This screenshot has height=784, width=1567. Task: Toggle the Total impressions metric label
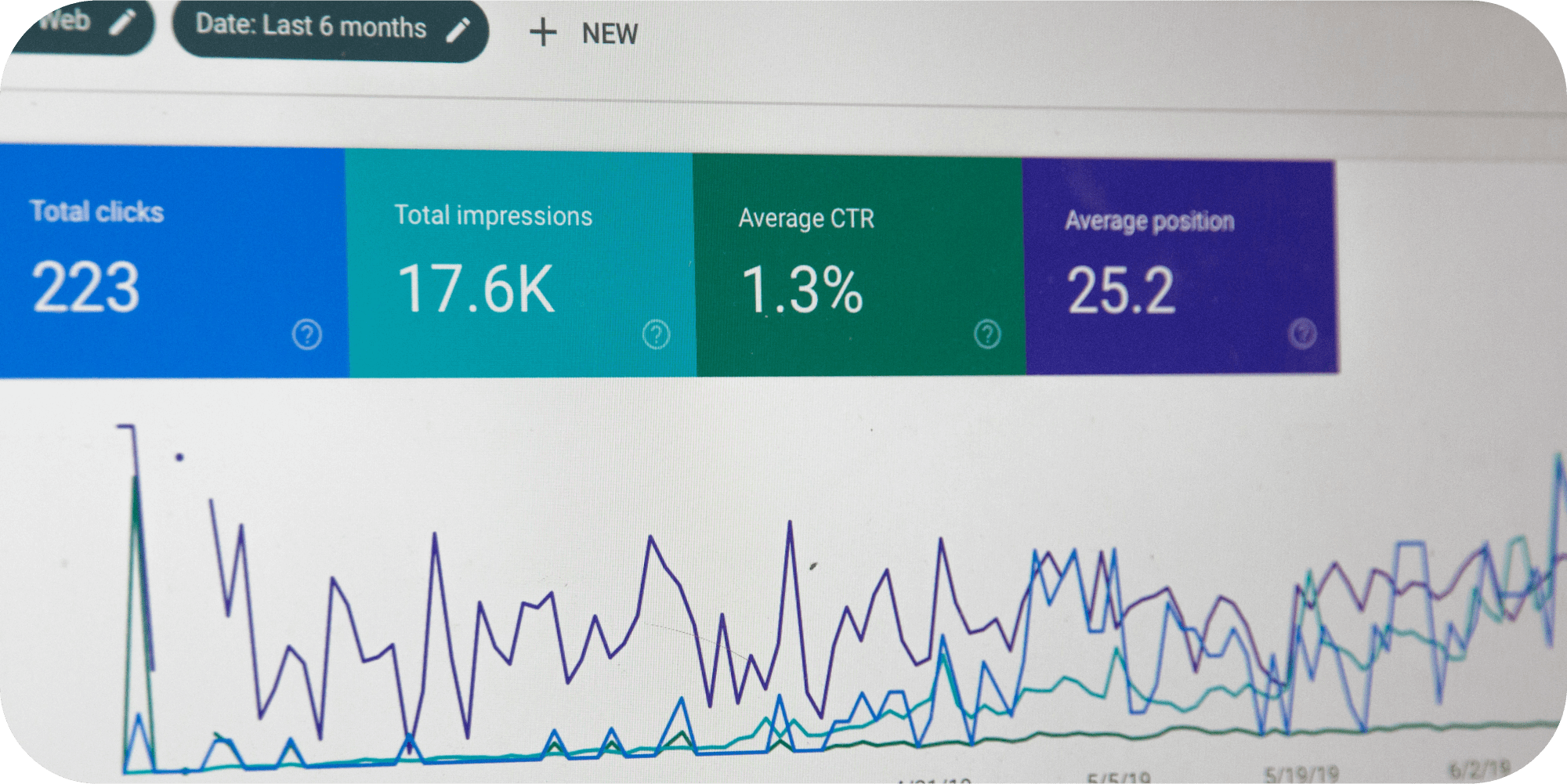coord(493,215)
